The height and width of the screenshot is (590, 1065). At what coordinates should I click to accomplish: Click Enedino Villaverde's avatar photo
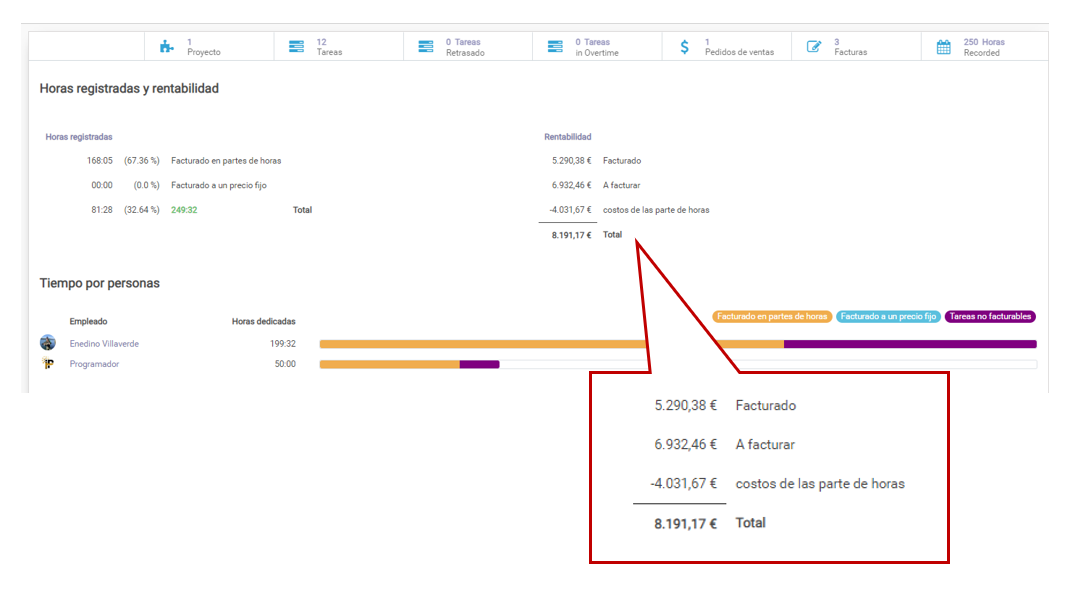click(x=48, y=343)
